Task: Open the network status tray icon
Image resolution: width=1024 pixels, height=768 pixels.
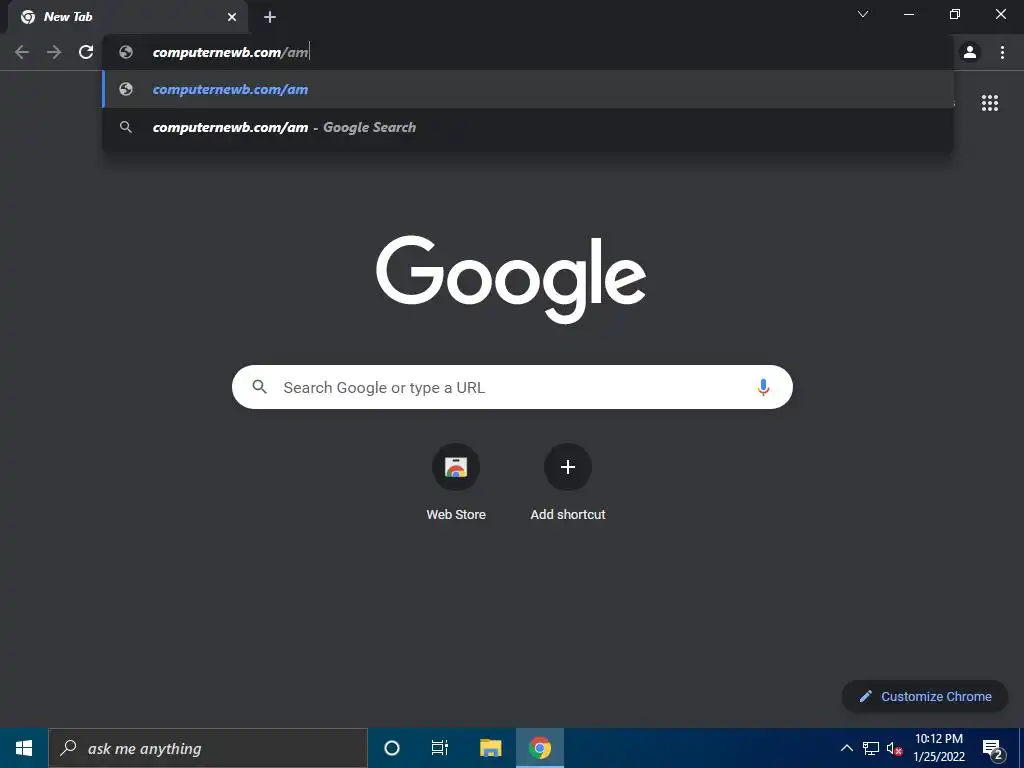Action: point(871,748)
